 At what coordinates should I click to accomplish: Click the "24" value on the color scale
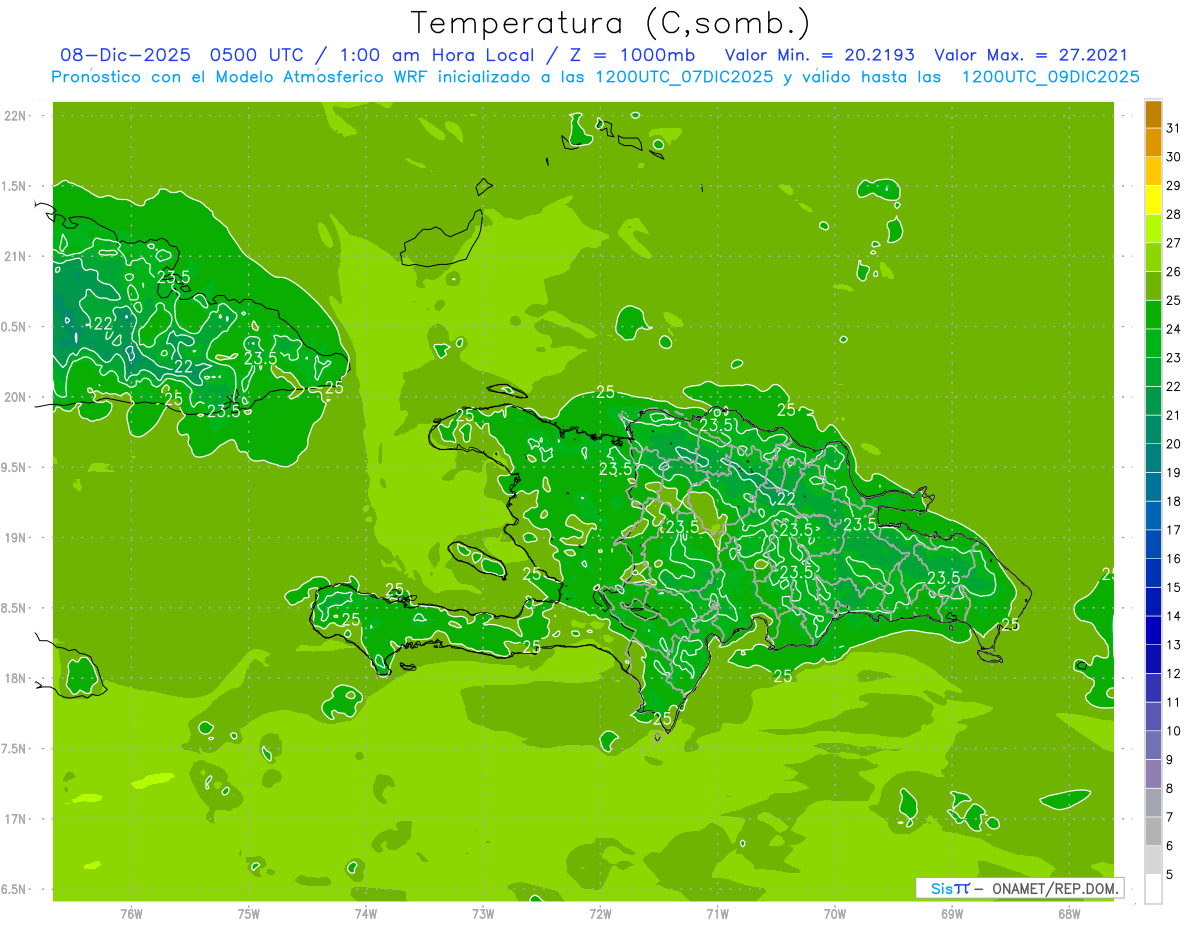point(1173,329)
